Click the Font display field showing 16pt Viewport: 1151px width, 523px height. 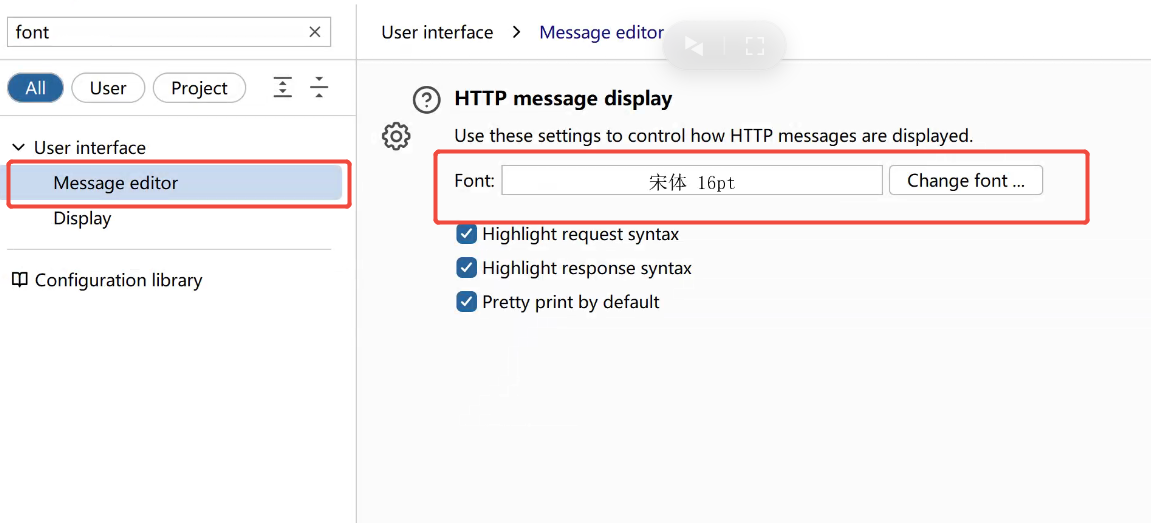(691, 181)
